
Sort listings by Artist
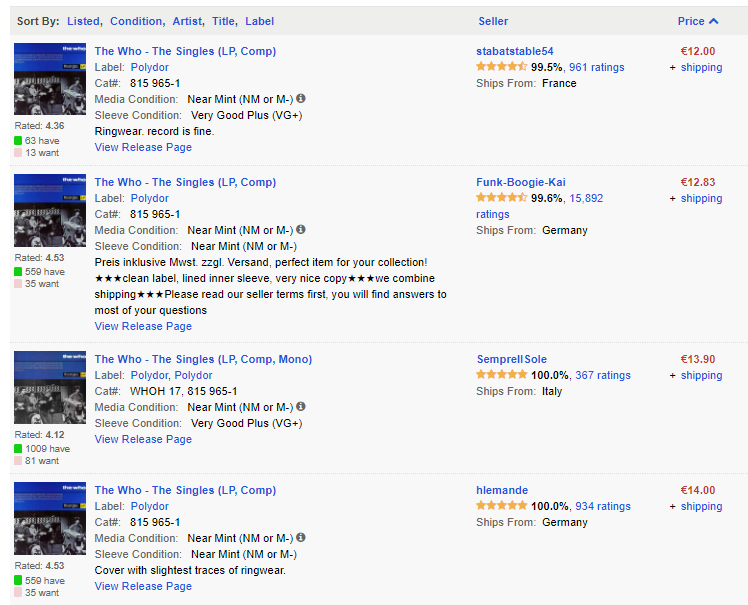click(187, 21)
